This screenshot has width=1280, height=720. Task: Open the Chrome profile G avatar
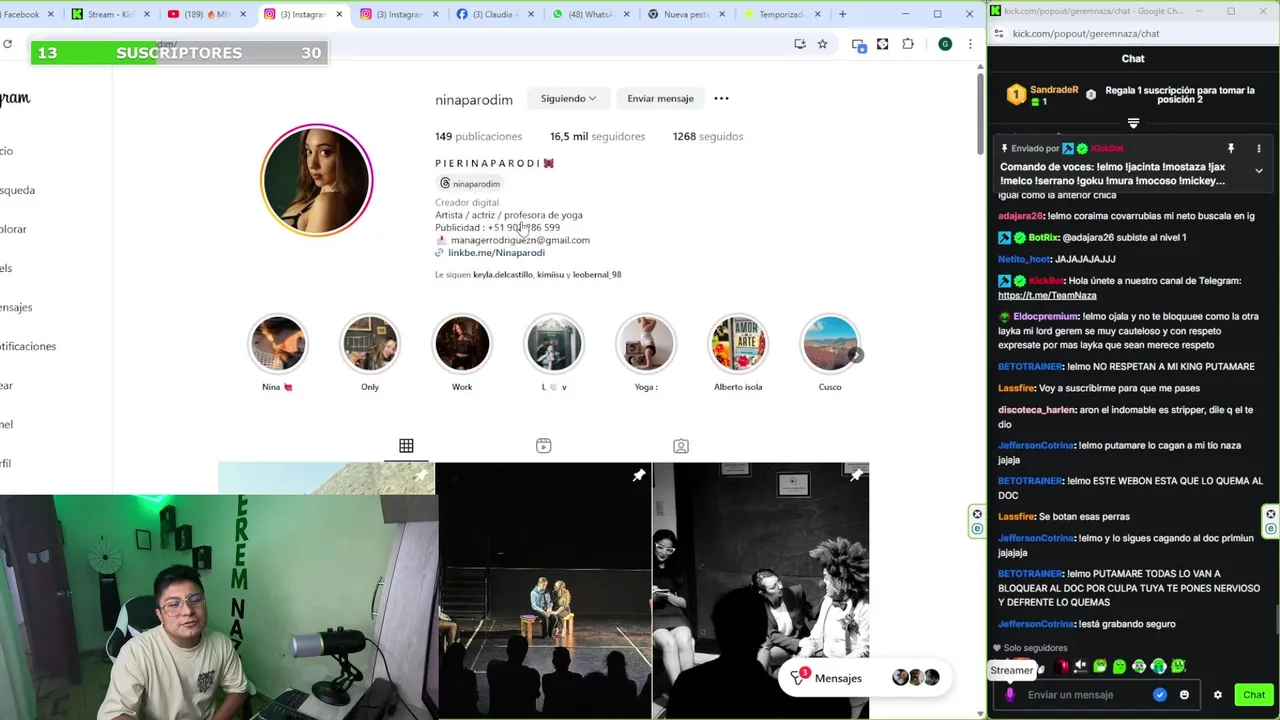pyautogui.click(x=945, y=44)
